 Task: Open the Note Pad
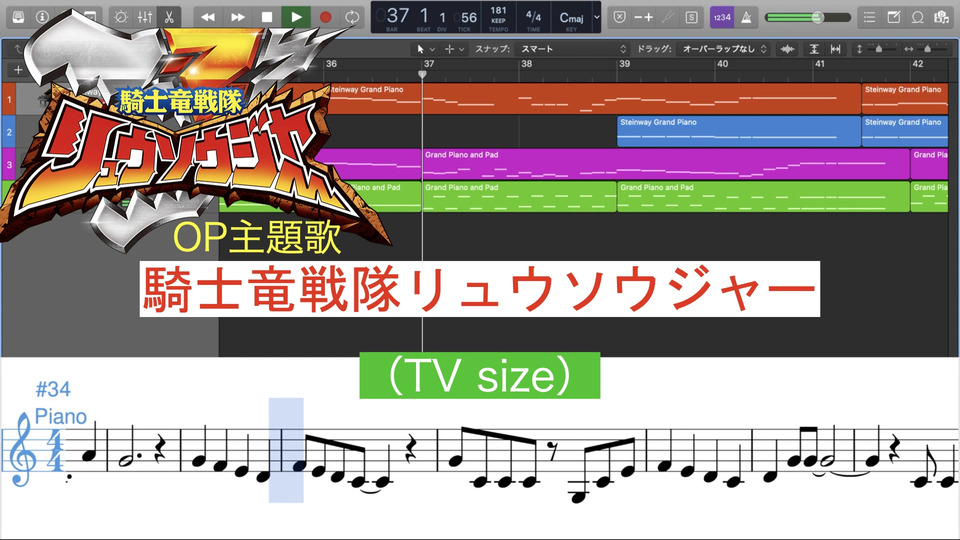(893, 17)
